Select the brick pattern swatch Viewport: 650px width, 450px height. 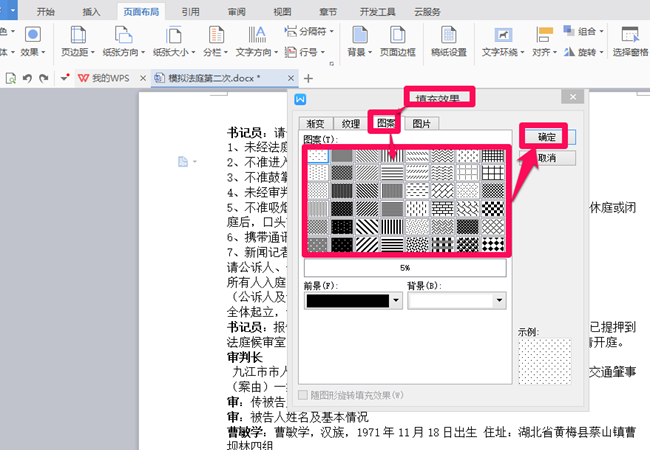pyautogui.click(x=442, y=208)
